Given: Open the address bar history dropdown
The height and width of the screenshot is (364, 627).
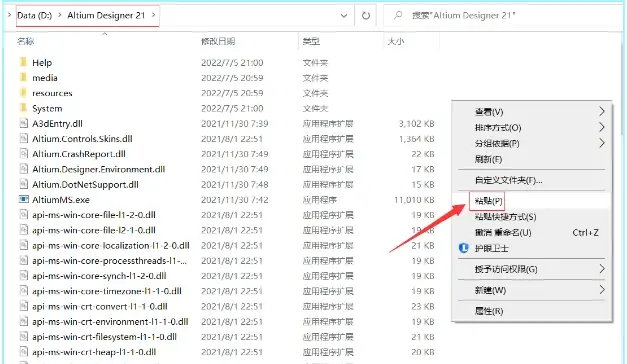Looking at the screenshot, I should tap(343, 16).
